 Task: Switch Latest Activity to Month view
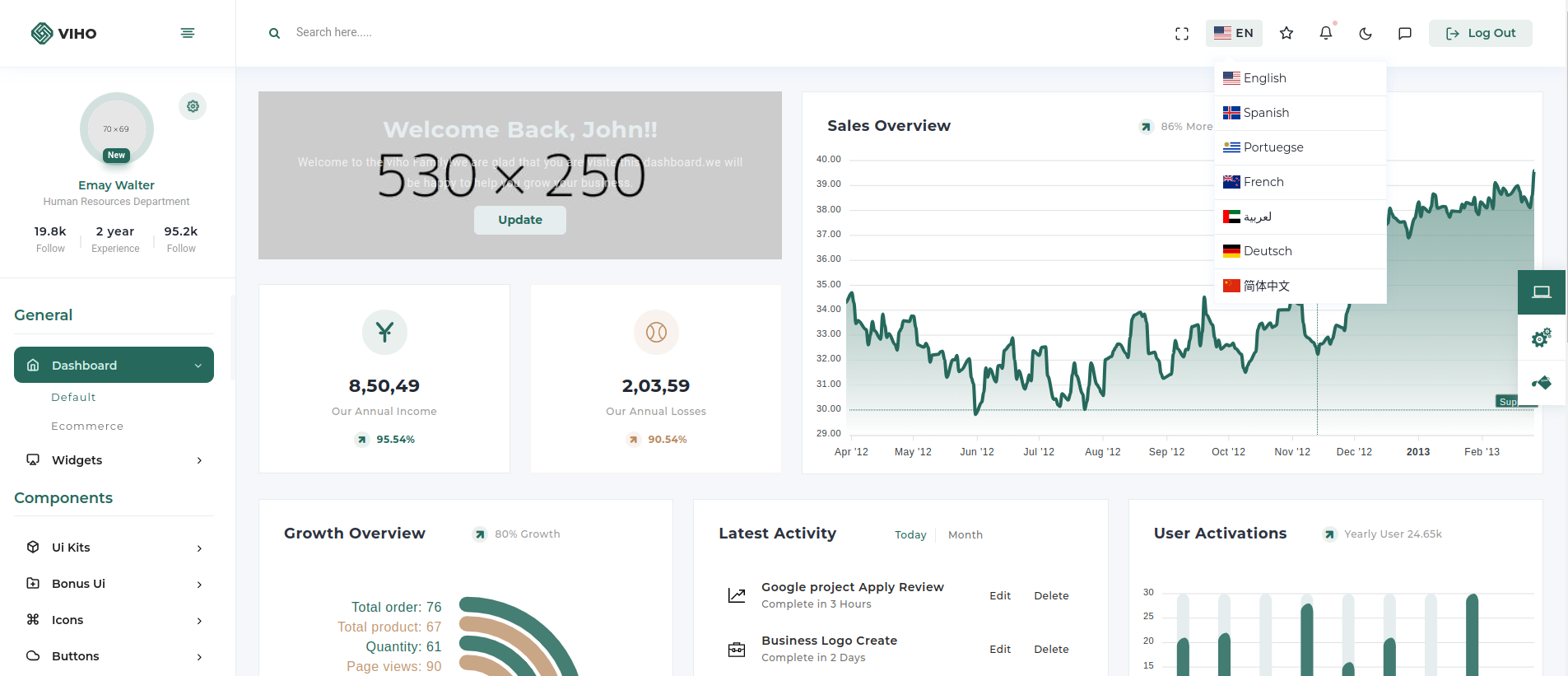point(965,535)
